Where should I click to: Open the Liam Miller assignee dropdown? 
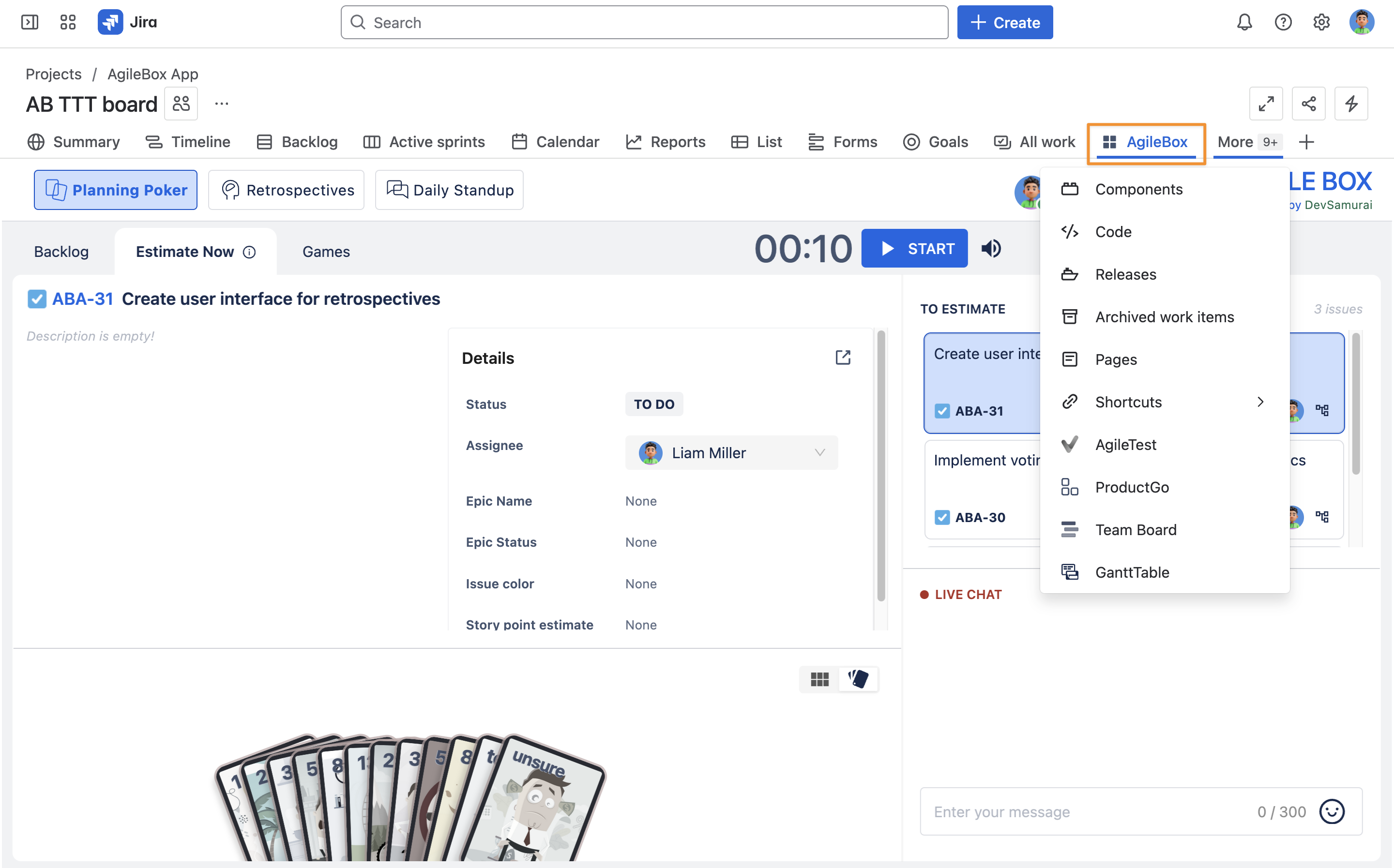(731, 453)
